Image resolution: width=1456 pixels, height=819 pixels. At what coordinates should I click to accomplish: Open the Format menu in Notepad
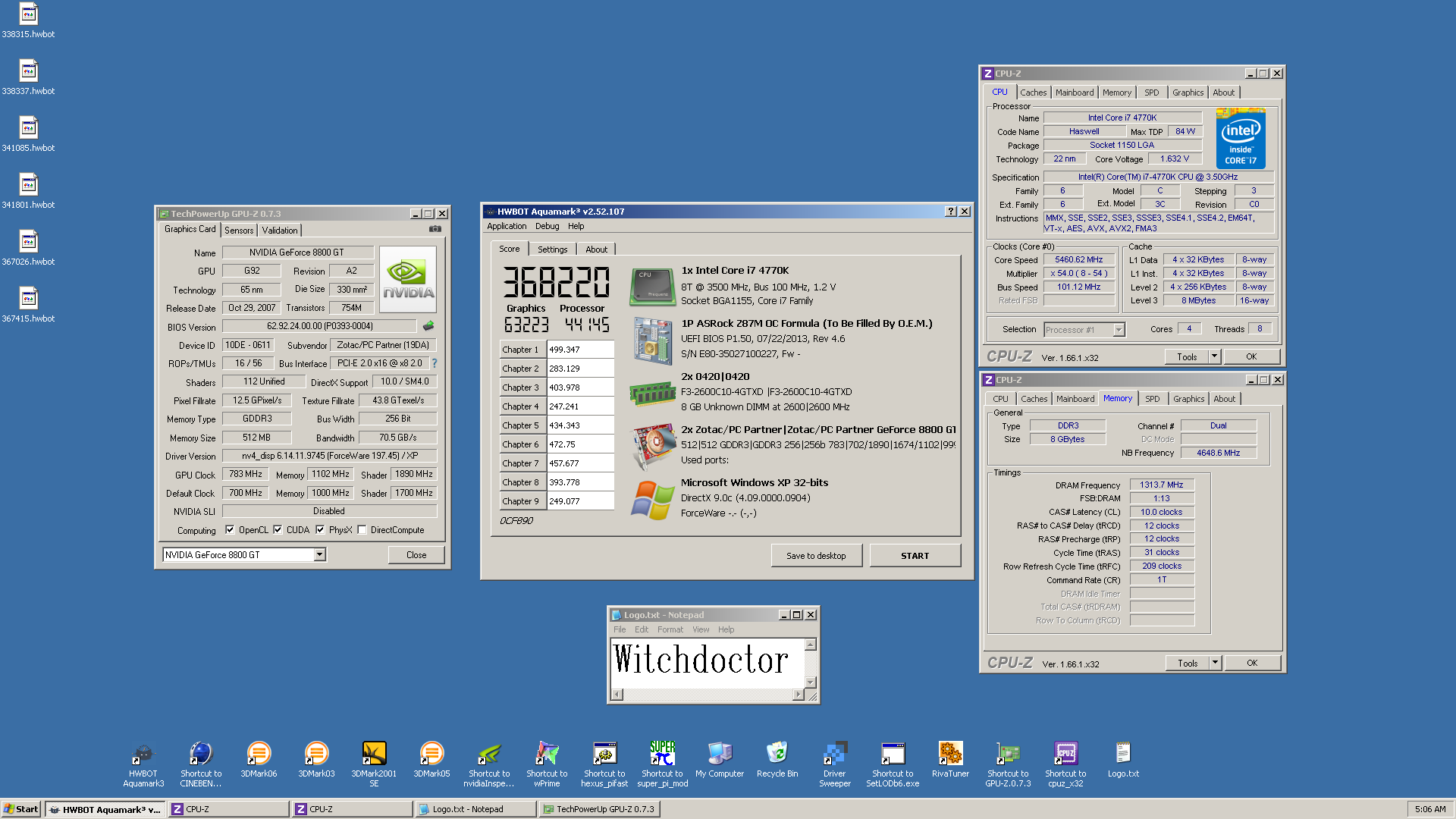670,629
